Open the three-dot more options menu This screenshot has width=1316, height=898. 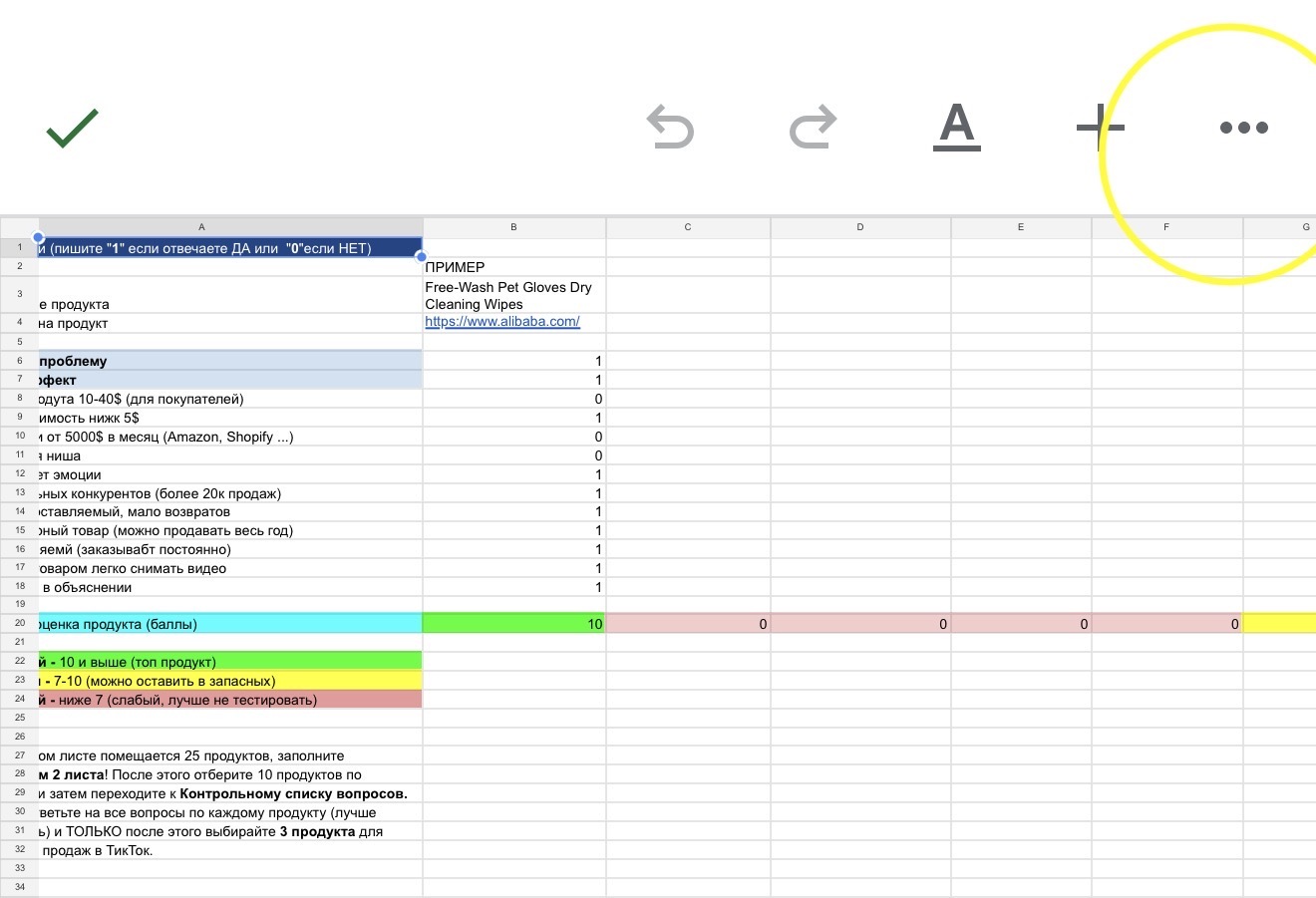pos(1243,128)
